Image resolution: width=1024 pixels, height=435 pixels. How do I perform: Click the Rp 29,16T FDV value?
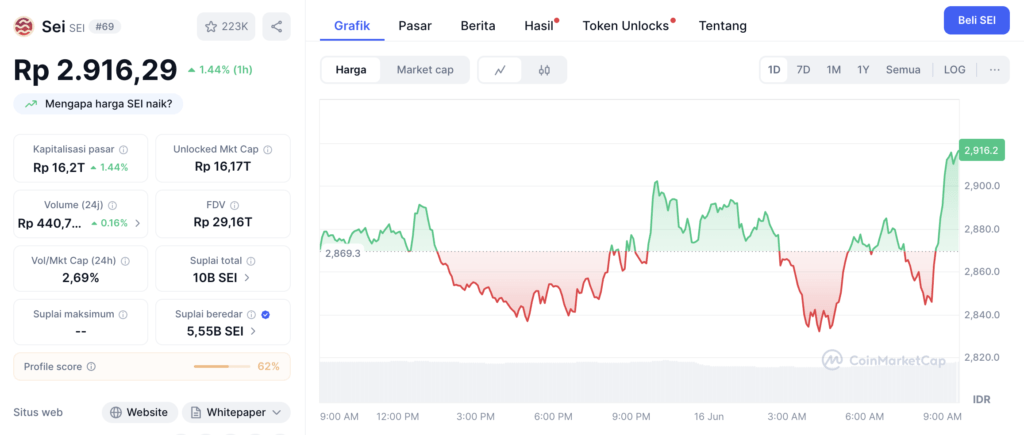pyautogui.click(x=223, y=222)
